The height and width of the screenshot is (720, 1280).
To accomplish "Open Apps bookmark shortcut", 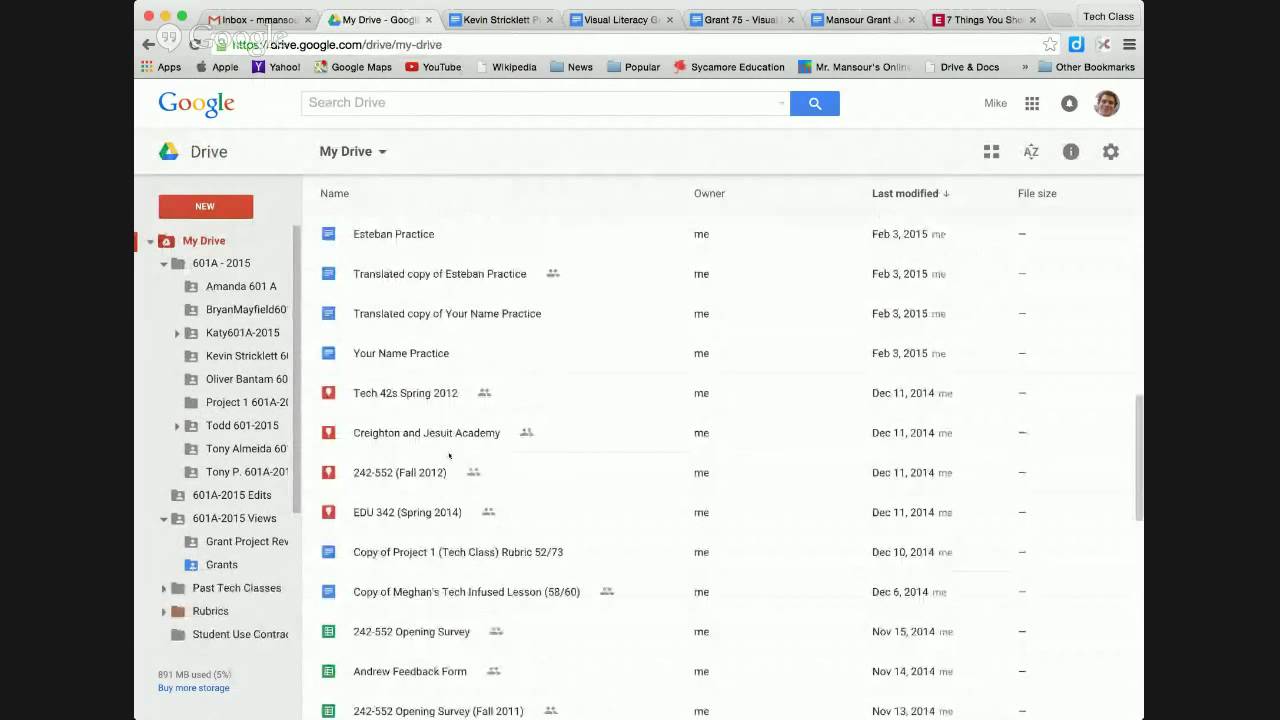I will (161, 67).
